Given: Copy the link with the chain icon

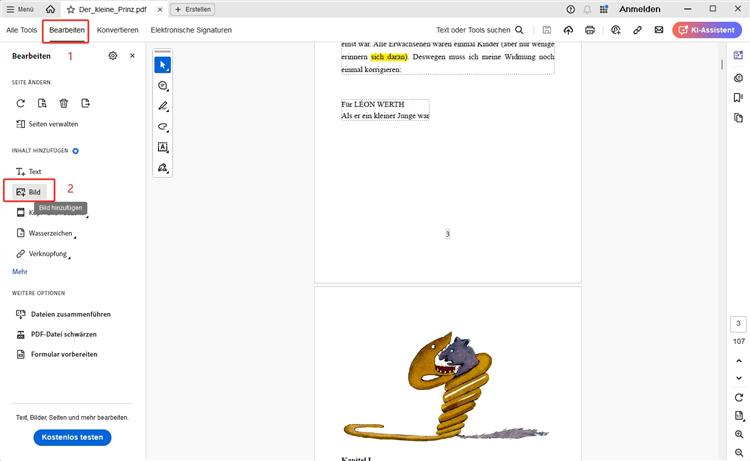Looking at the screenshot, I should (637, 30).
